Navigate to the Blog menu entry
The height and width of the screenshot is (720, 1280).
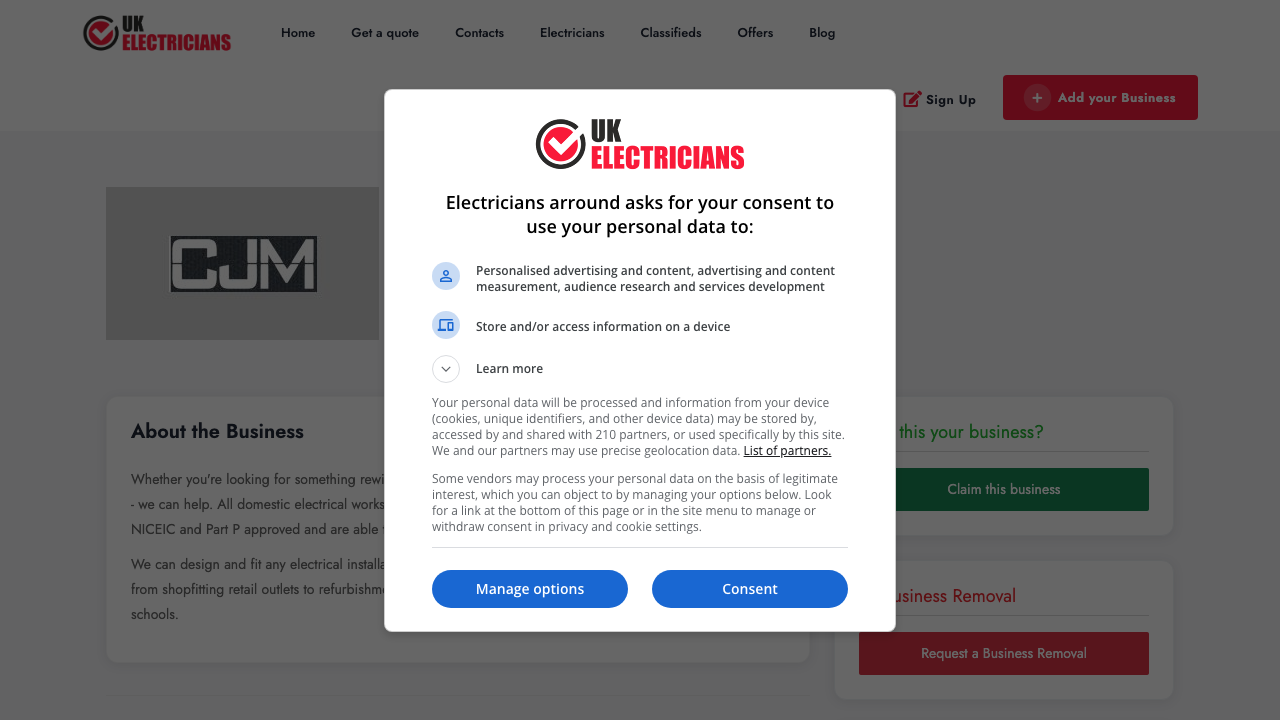coord(822,32)
